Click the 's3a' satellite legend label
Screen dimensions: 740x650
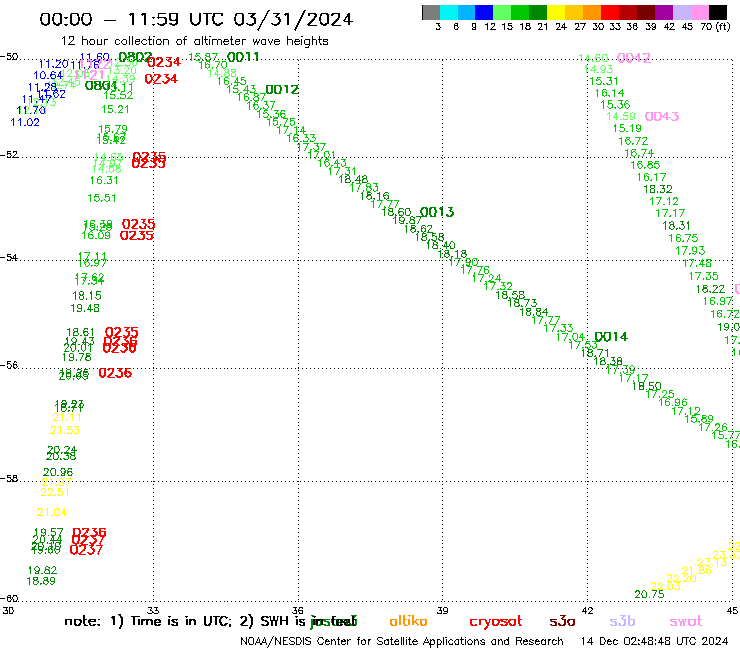[562, 622]
